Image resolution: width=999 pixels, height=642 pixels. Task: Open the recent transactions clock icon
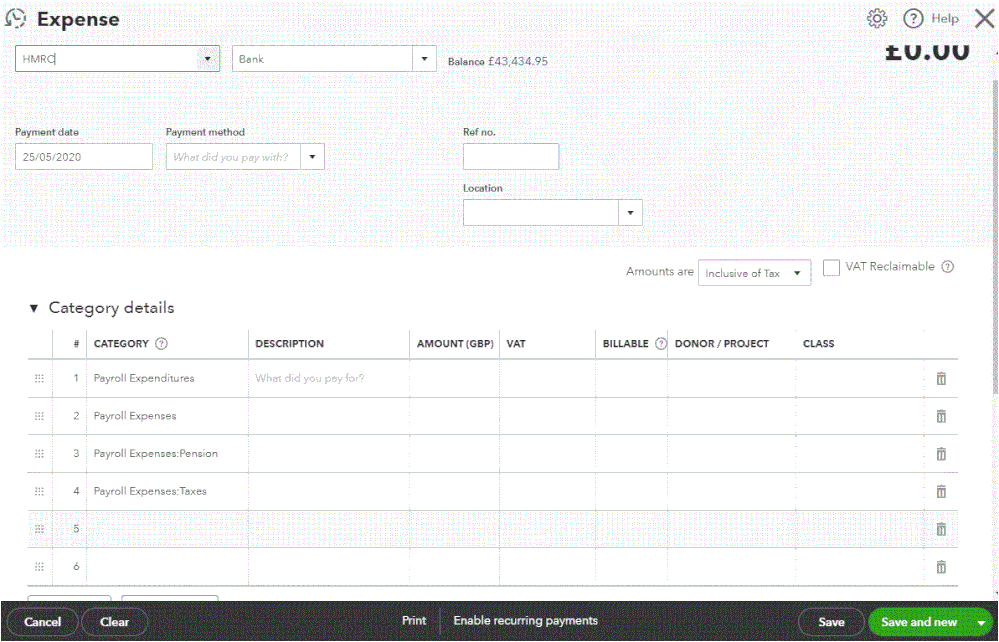(x=15, y=19)
